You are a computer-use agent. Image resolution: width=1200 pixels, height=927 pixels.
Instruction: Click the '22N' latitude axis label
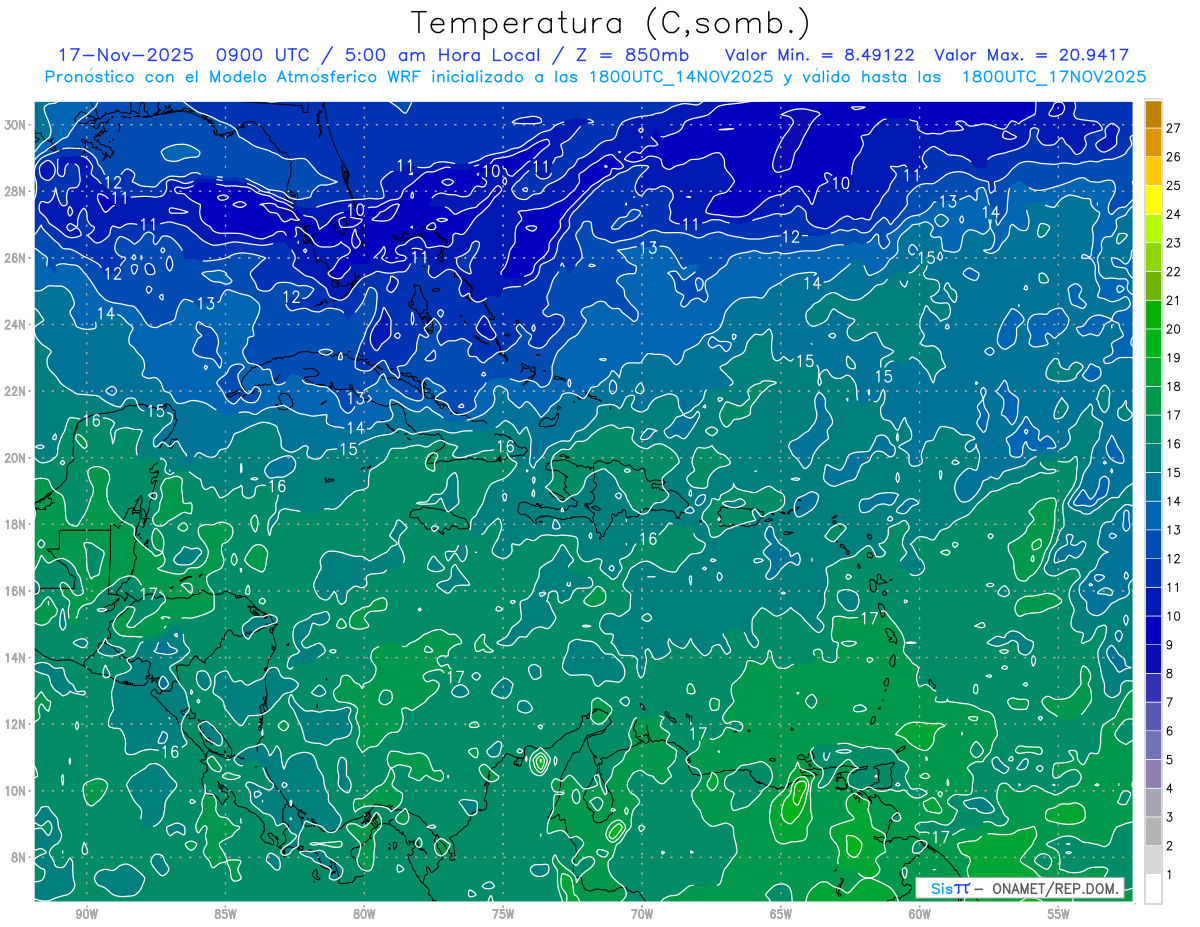click(17, 391)
